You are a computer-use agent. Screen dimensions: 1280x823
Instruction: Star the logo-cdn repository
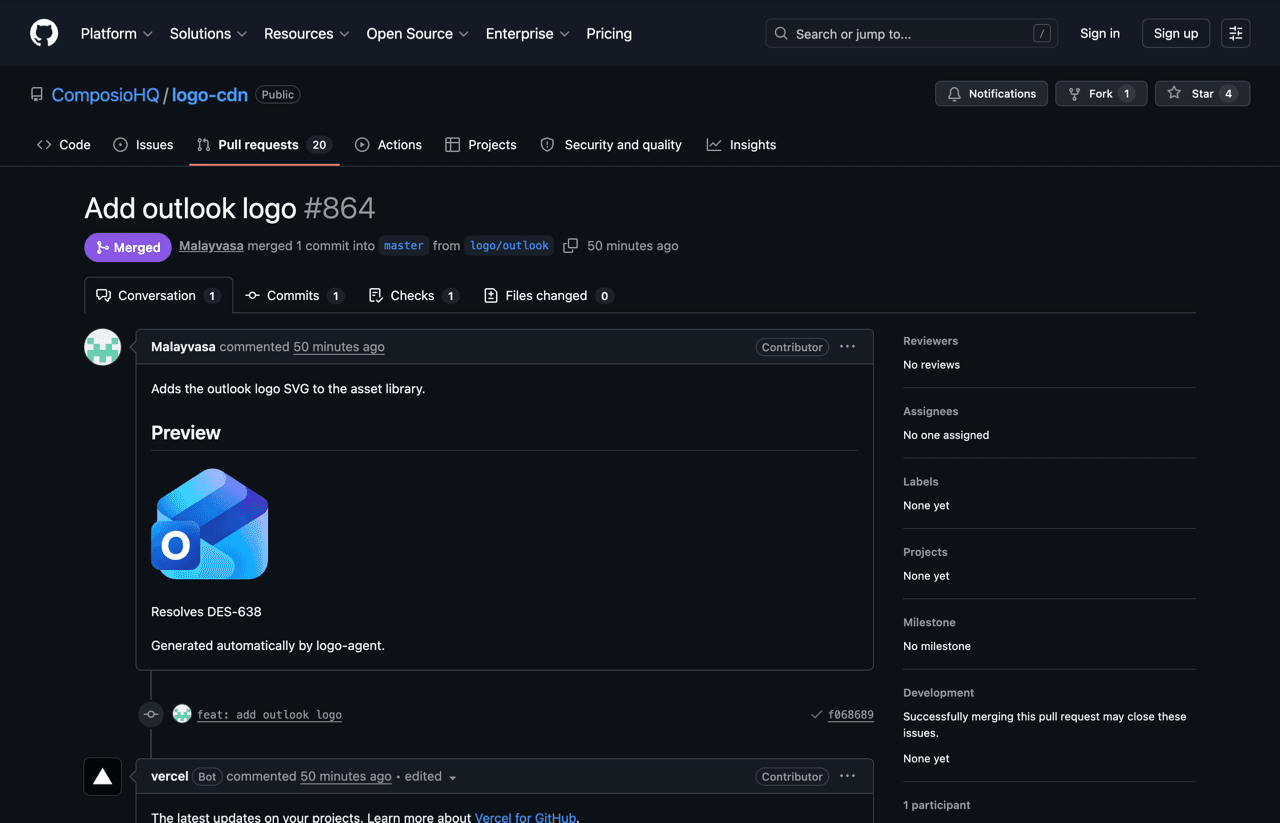coord(1202,94)
